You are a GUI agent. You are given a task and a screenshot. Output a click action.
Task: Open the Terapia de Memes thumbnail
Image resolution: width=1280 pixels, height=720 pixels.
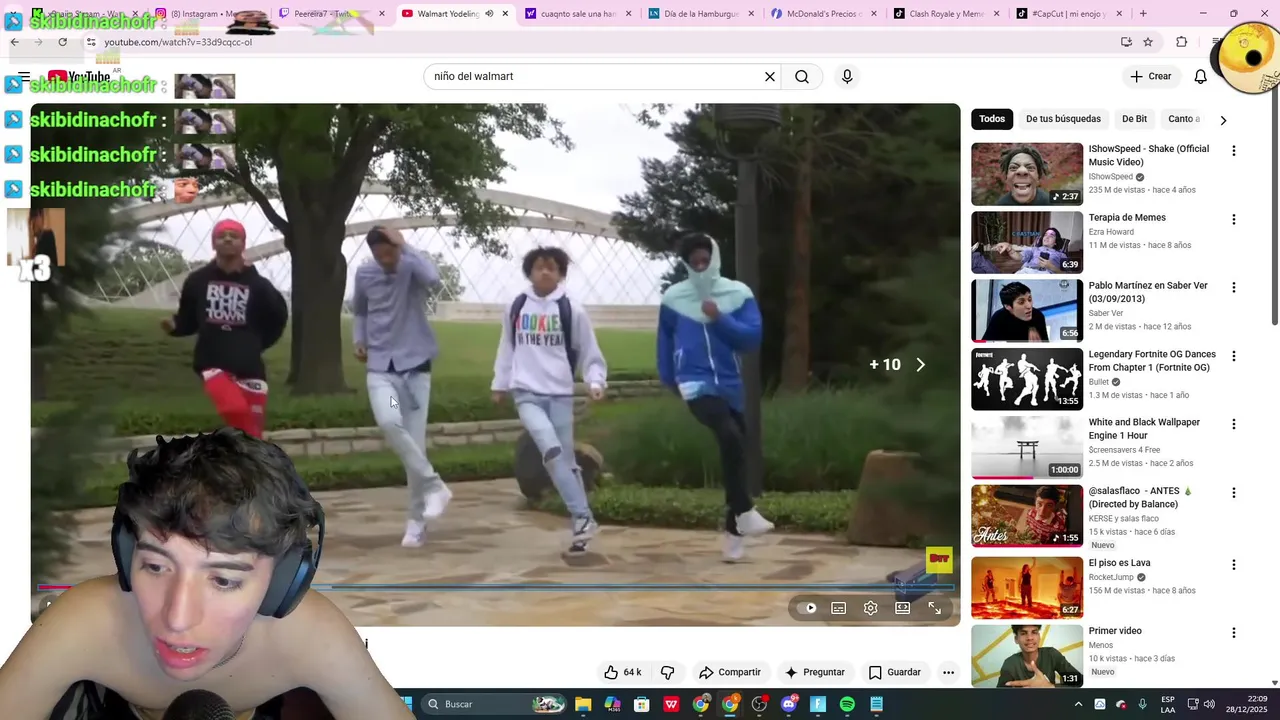click(x=1027, y=242)
